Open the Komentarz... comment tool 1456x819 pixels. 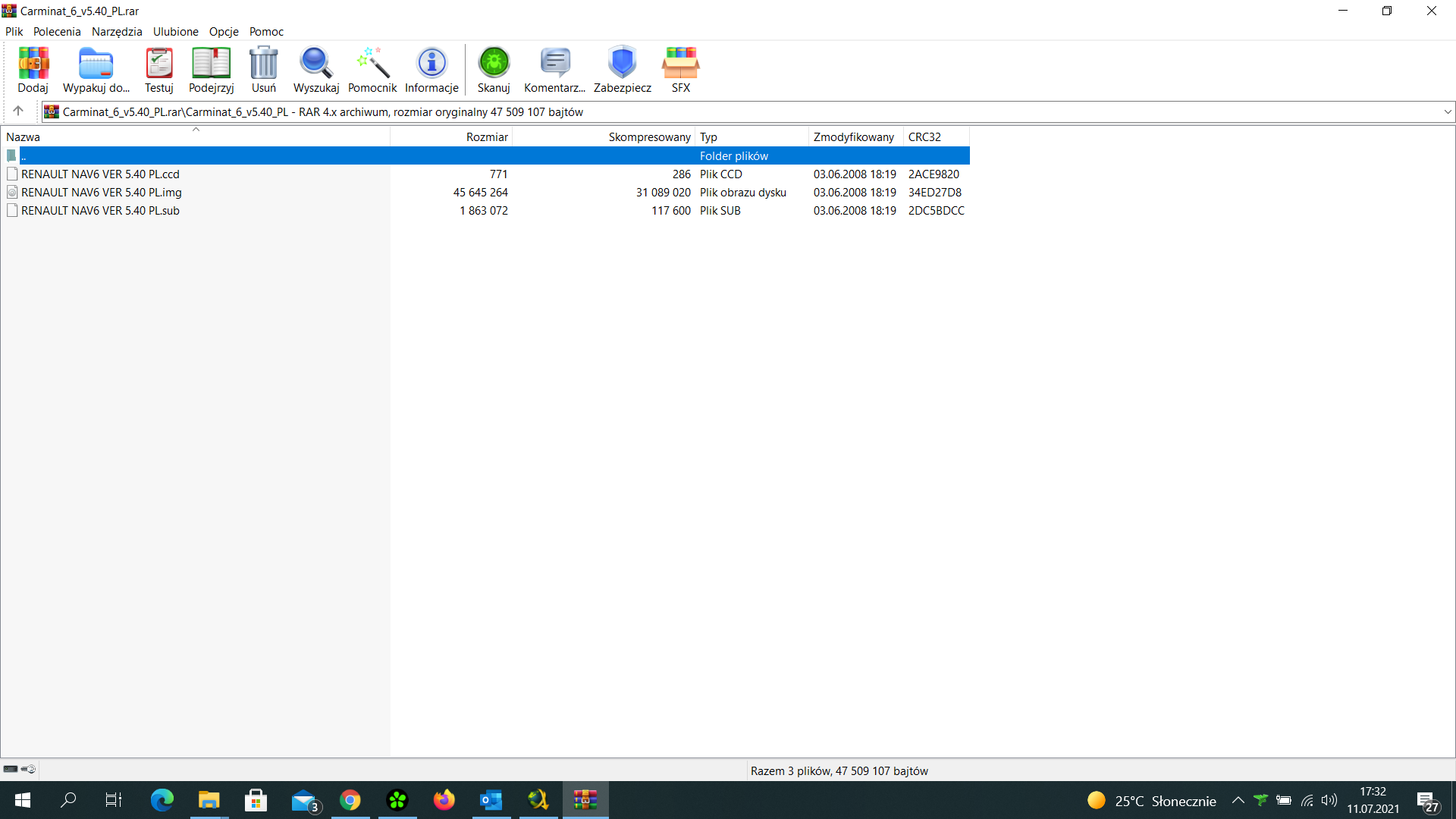coord(555,70)
